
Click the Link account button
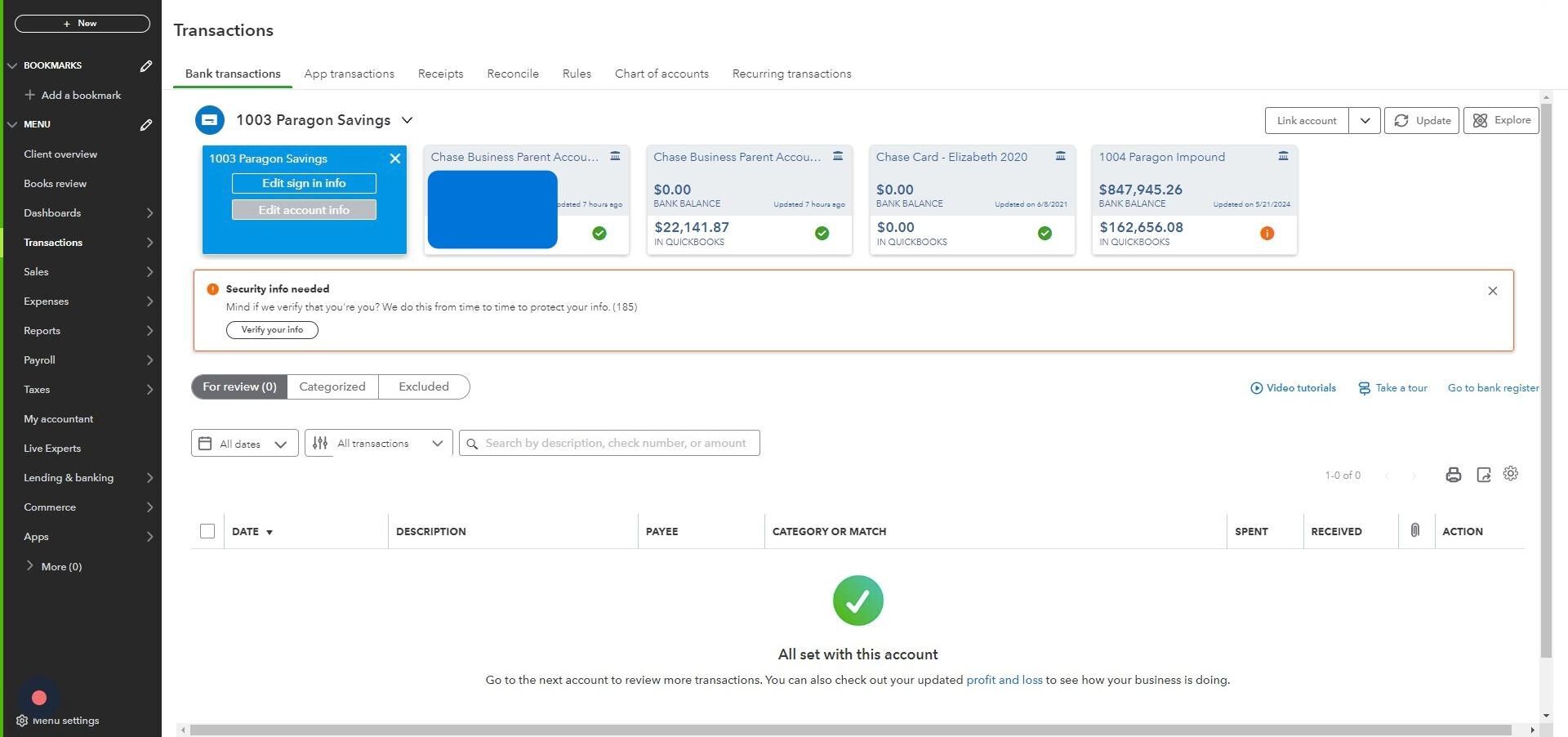[1307, 121]
